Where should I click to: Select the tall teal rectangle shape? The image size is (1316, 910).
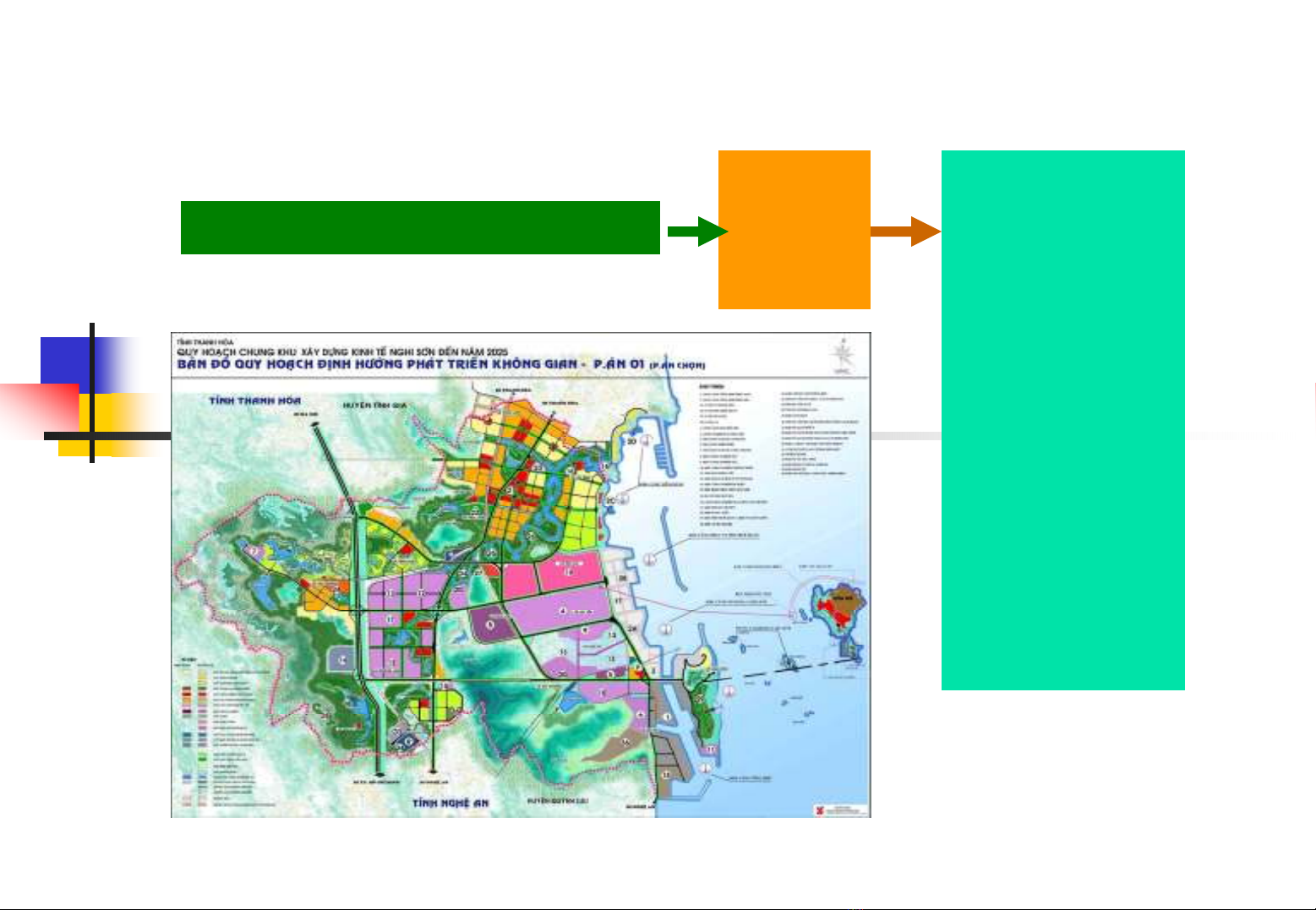pyautogui.click(x=1062, y=420)
